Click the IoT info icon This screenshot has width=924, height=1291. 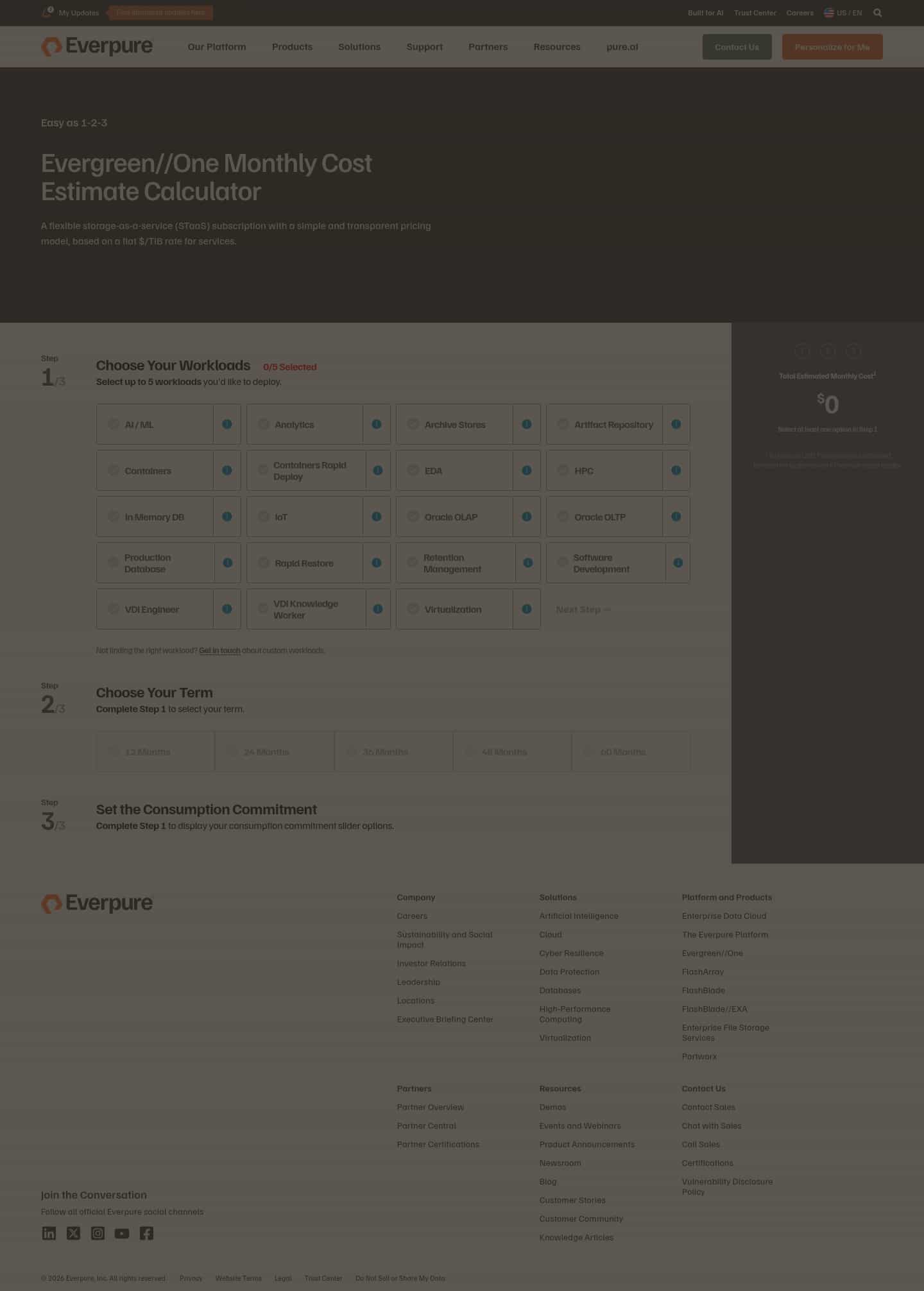point(377,517)
